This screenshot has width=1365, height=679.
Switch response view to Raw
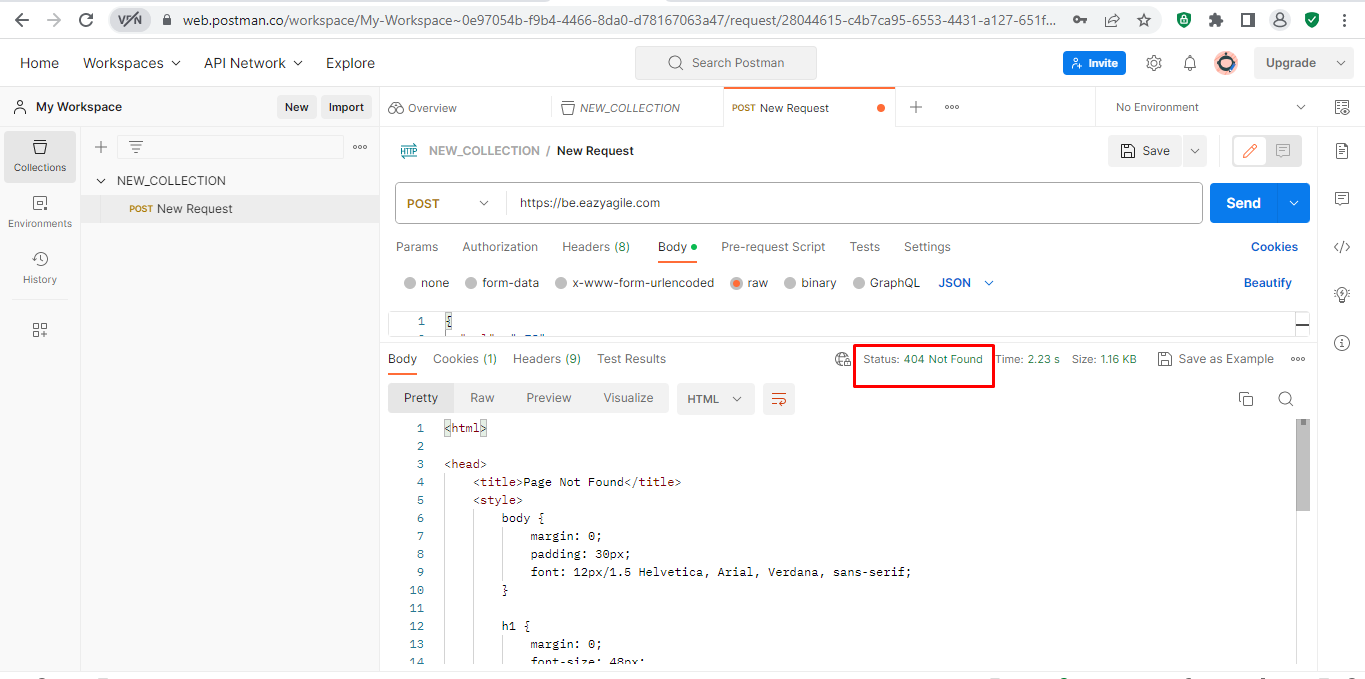(482, 398)
